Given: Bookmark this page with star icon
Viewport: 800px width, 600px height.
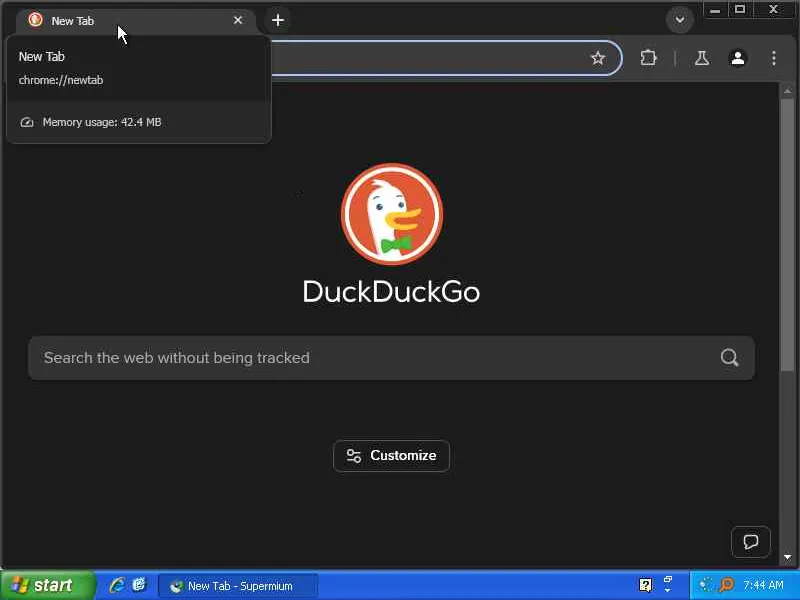Looking at the screenshot, I should pyautogui.click(x=597, y=58).
